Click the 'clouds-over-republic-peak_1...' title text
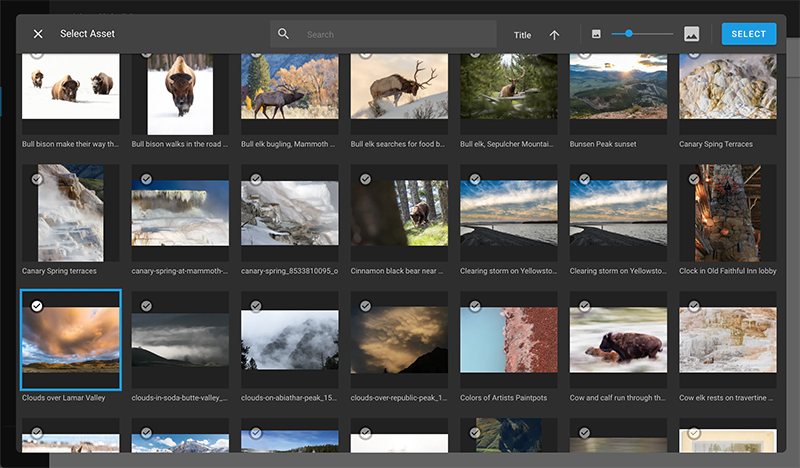800x468 pixels. coord(398,398)
